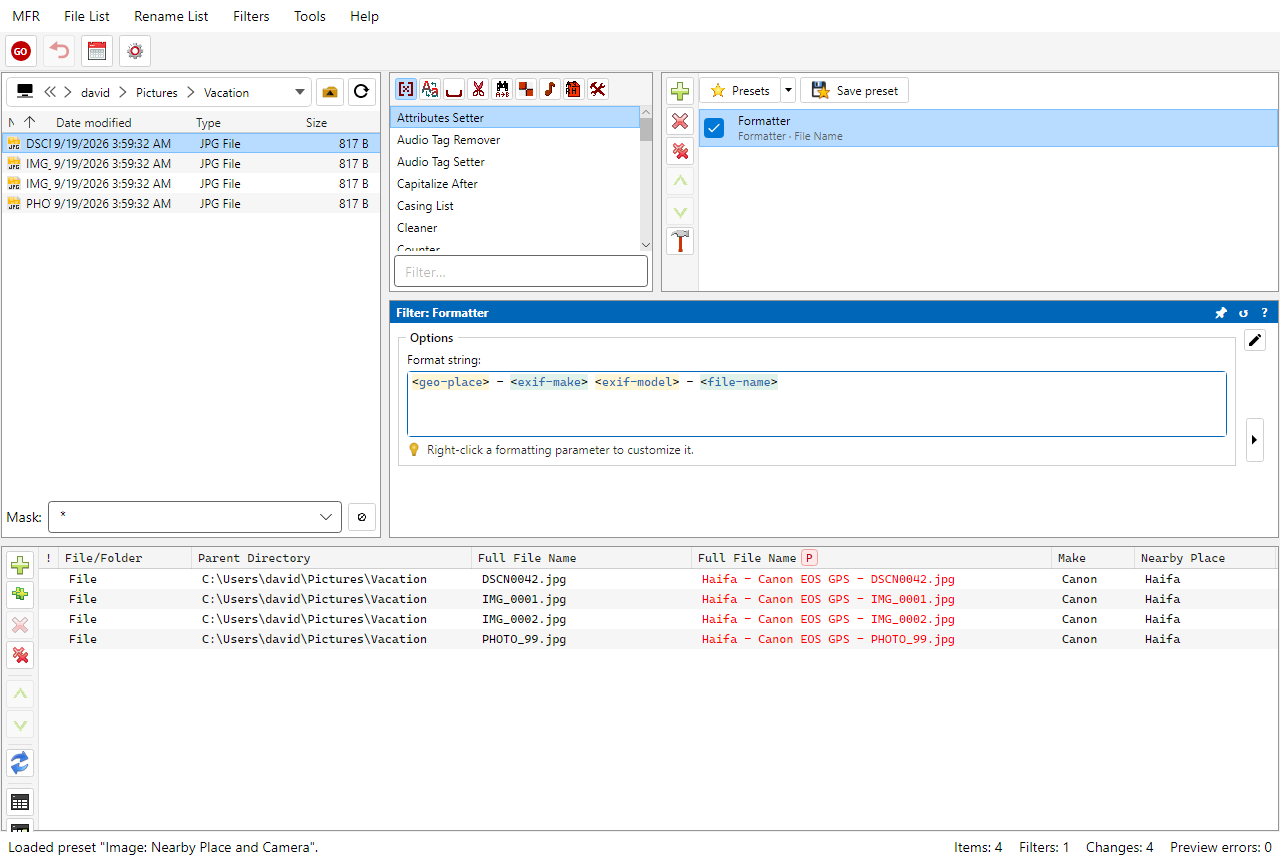Select the IMG_0001.jpg row in rename list
Viewport: 1280px width, 860px height.
pyautogui.click(x=658, y=599)
